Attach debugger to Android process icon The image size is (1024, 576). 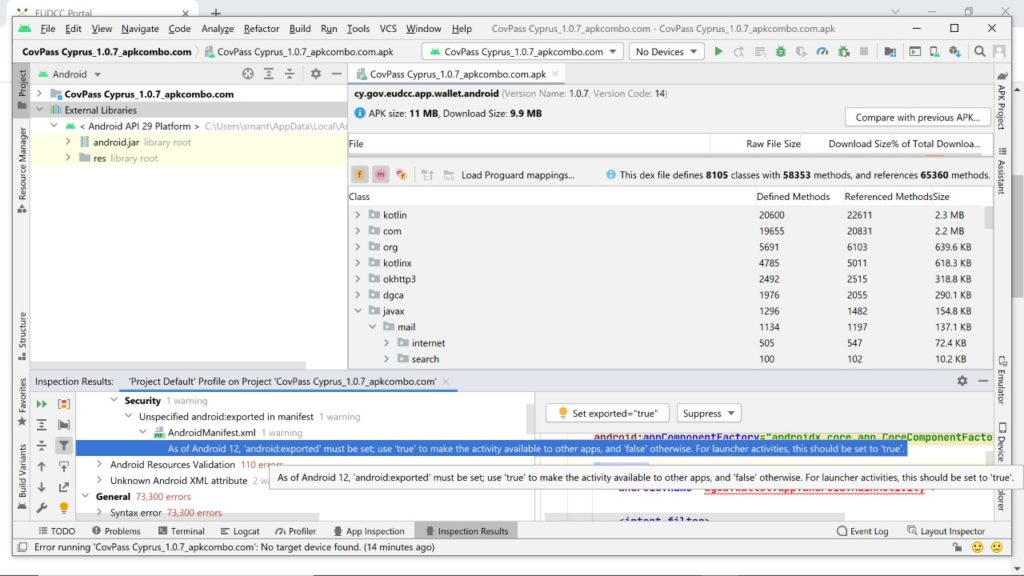click(844, 52)
